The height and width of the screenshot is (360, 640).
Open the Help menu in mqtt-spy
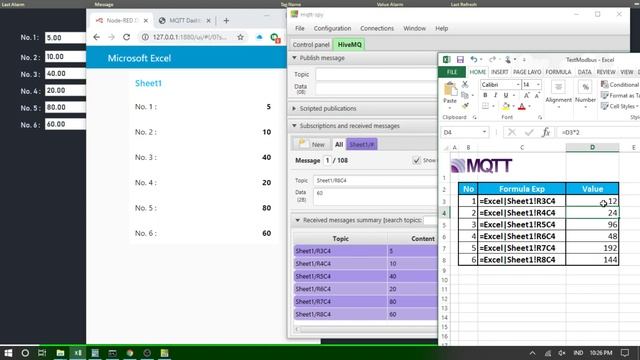click(442, 28)
